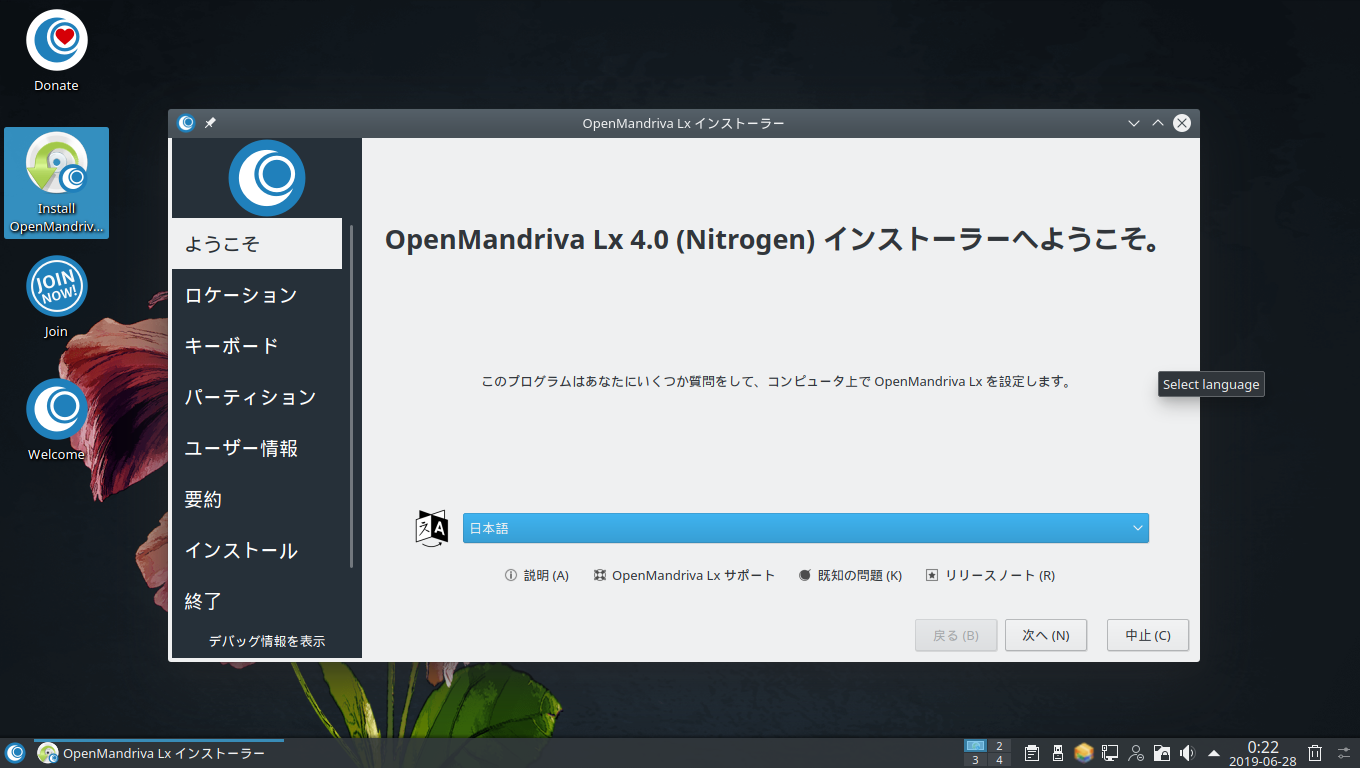Open the language selection dropdown showing 日本語
This screenshot has width=1360, height=768.
click(805, 528)
